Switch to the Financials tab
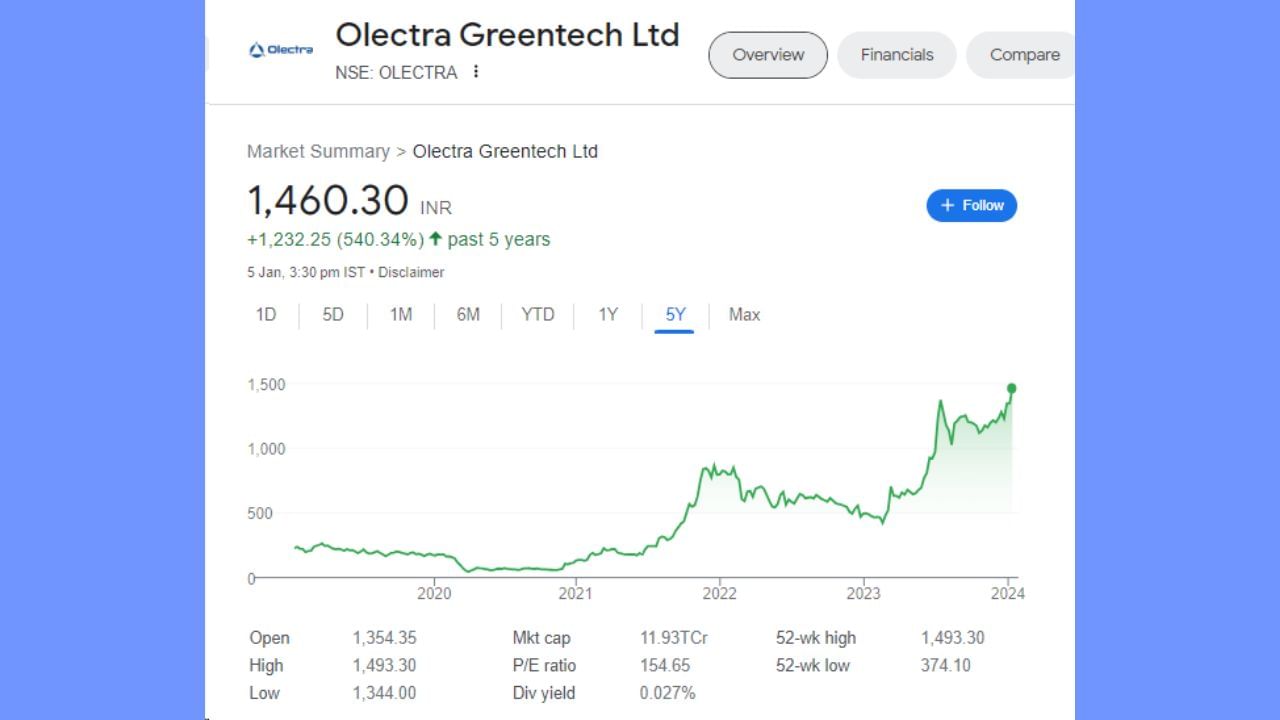The image size is (1280, 720). 896,55
